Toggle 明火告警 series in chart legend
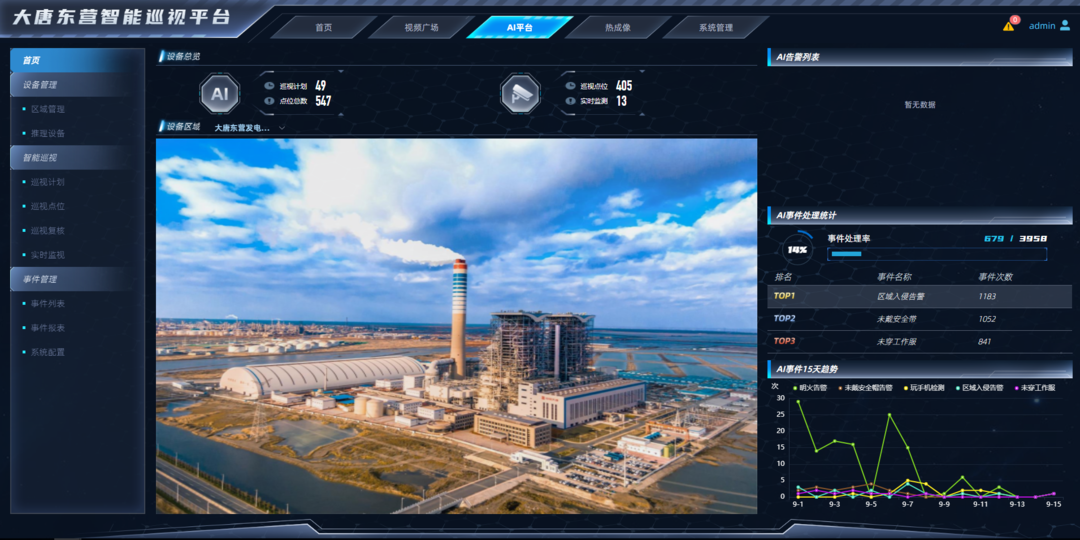 [x=815, y=387]
